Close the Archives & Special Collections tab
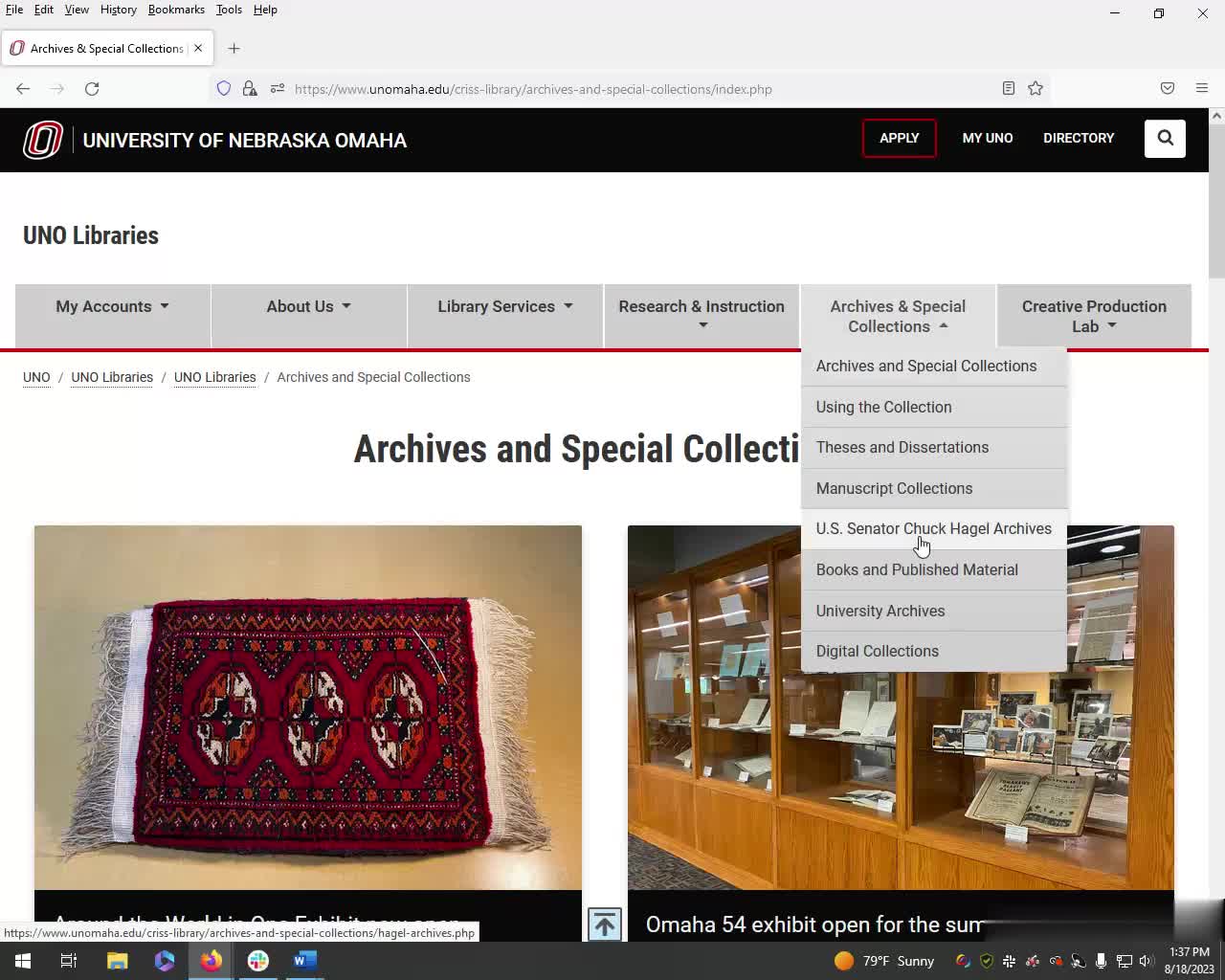 pos(198,48)
